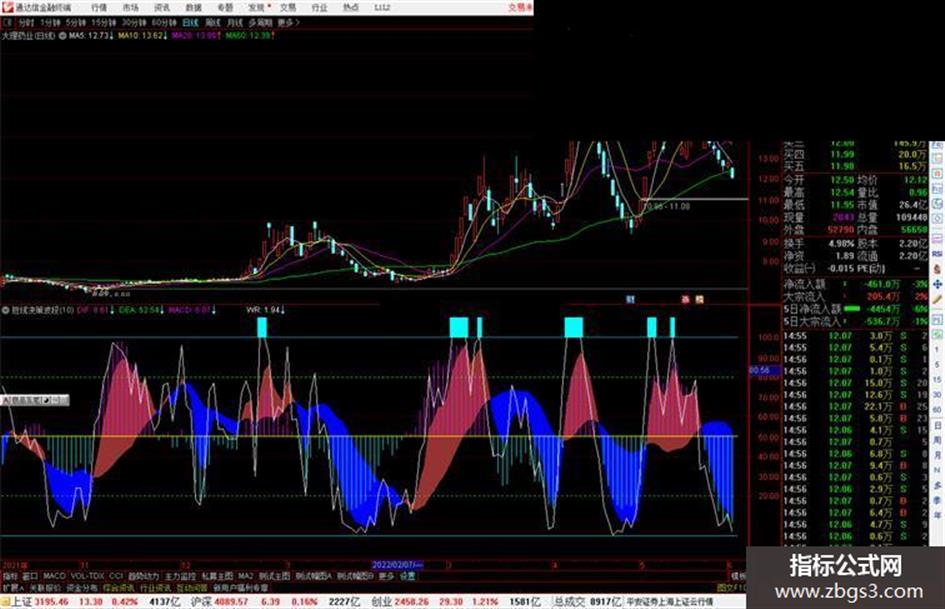Apply the VOL-TDX indicator

click(88, 576)
